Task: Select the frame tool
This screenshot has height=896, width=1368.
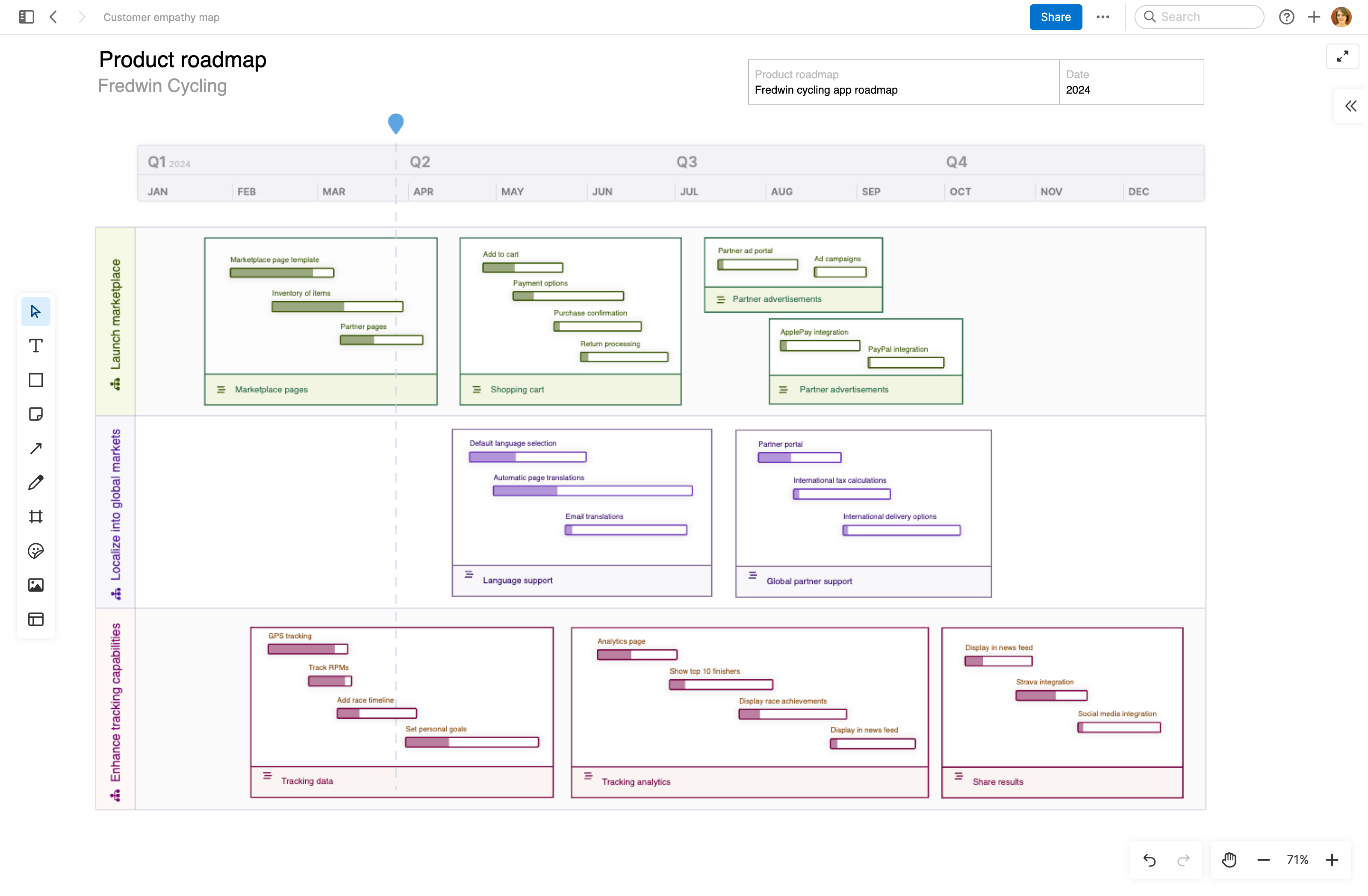Action: coord(35,516)
